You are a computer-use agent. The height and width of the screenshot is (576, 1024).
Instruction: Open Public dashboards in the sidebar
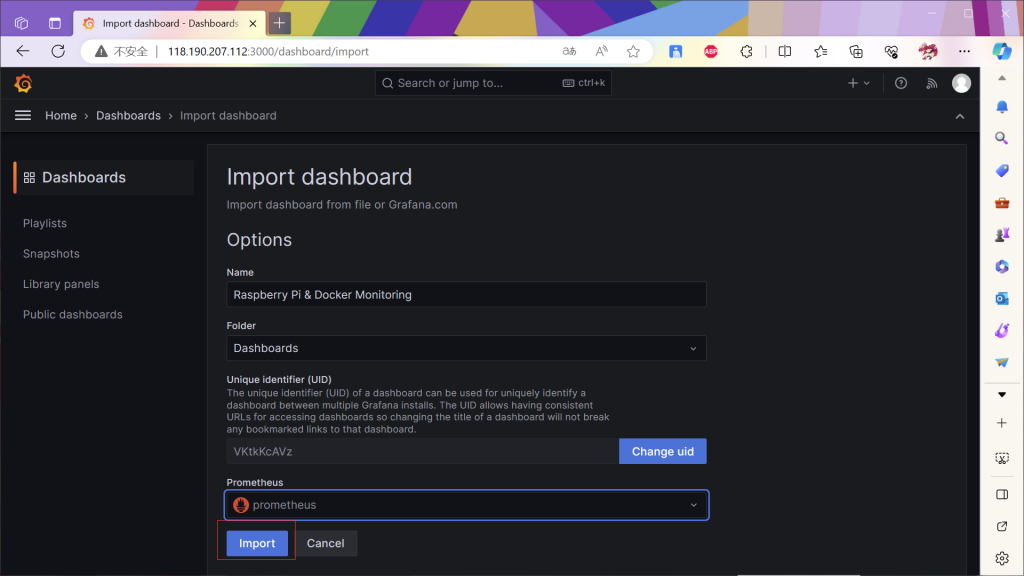(x=72, y=315)
